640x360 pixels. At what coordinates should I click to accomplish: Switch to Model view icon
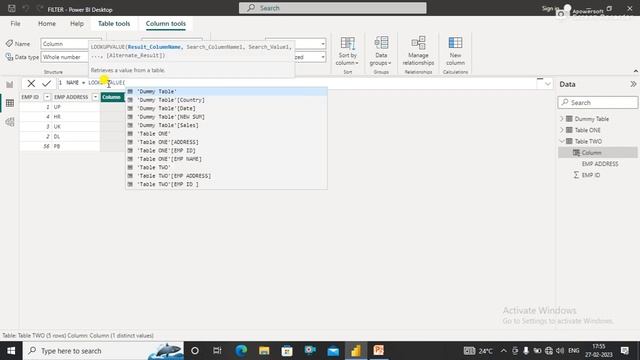point(10,122)
